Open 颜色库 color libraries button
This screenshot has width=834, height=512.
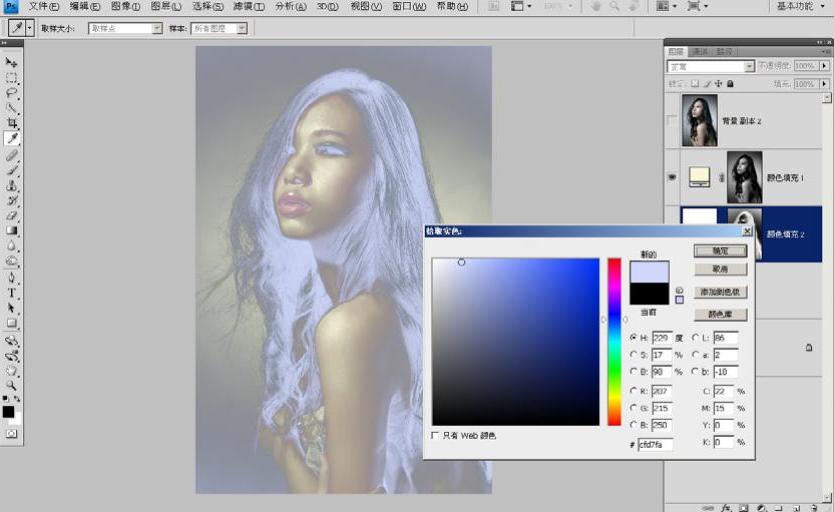point(720,314)
